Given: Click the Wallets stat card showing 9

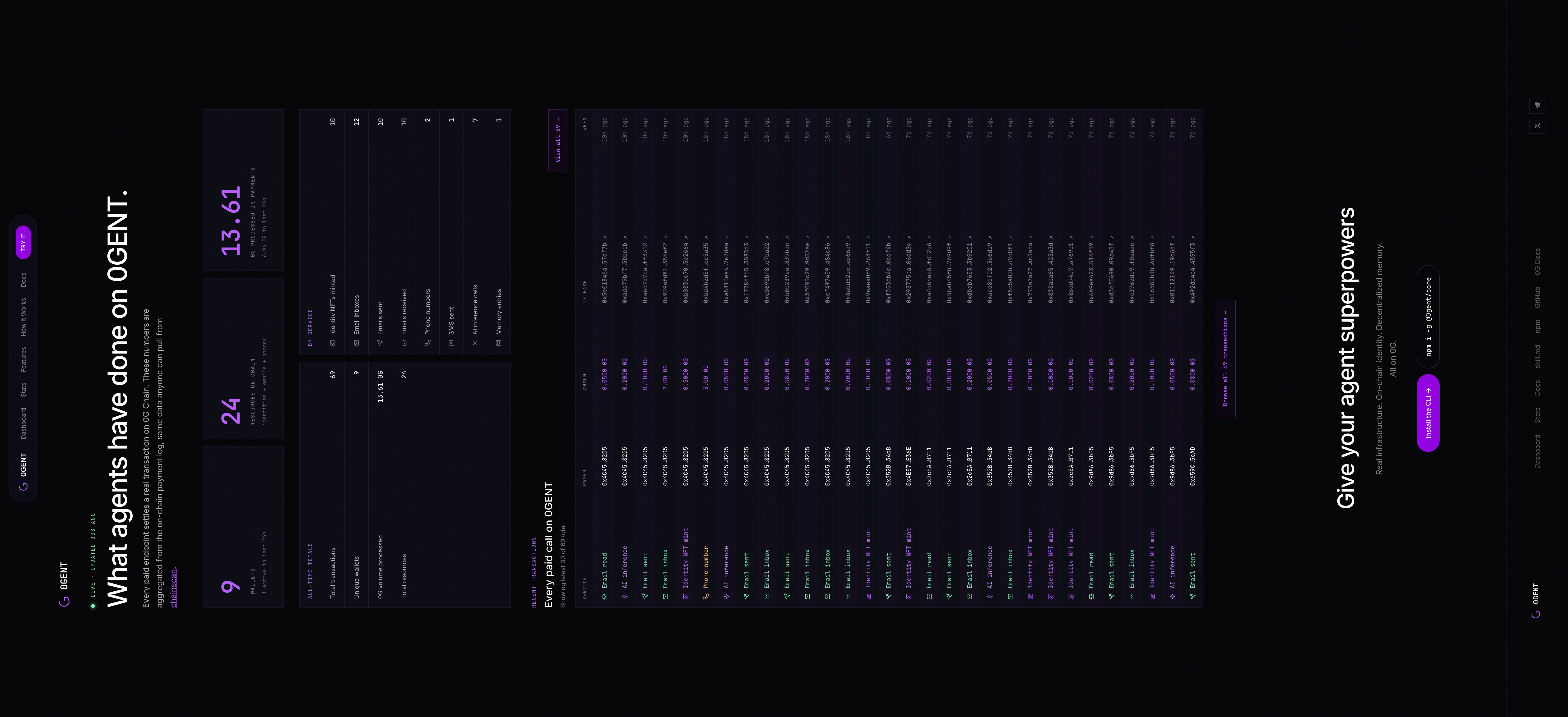Looking at the screenshot, I should coord(243,527).
